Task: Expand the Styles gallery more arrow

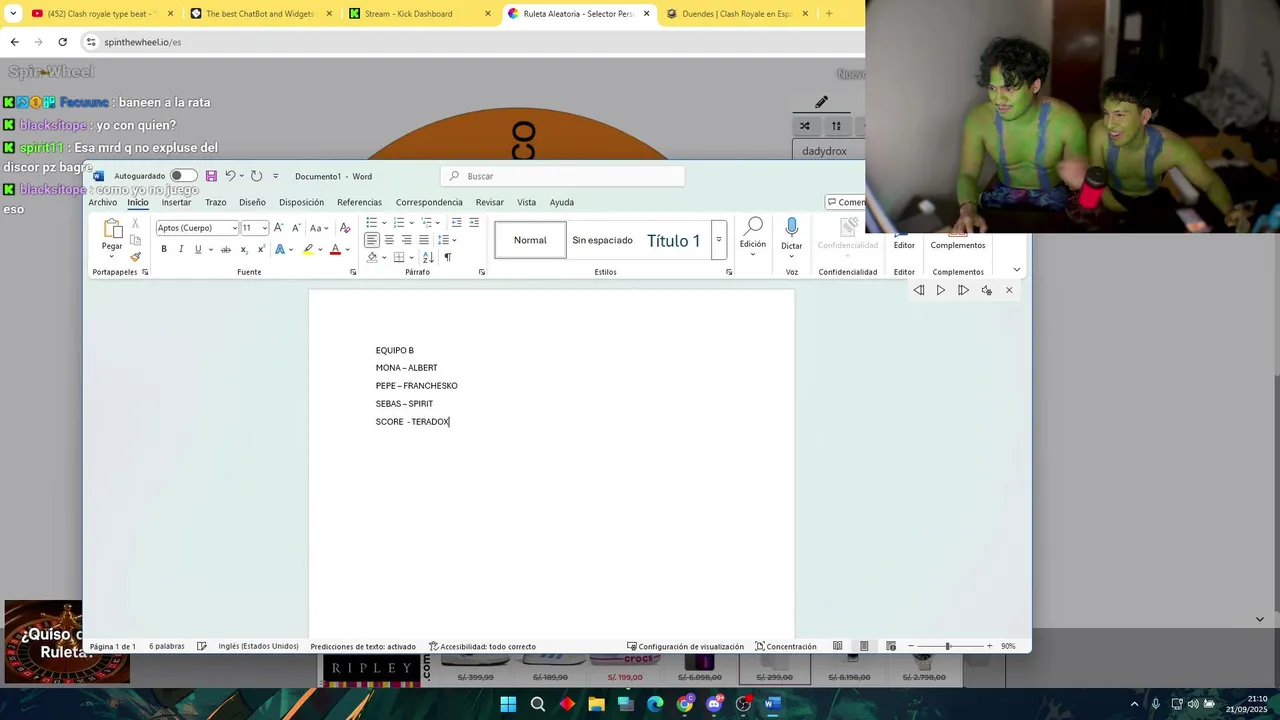Action: coord(718,240)
